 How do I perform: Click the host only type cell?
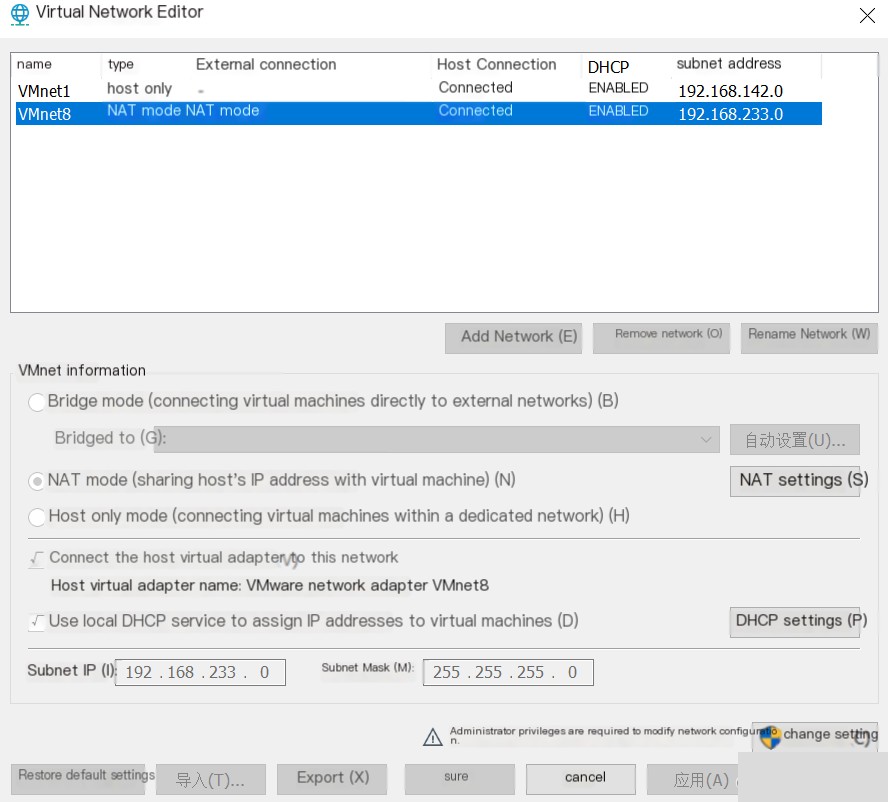(x=139, y=88)
